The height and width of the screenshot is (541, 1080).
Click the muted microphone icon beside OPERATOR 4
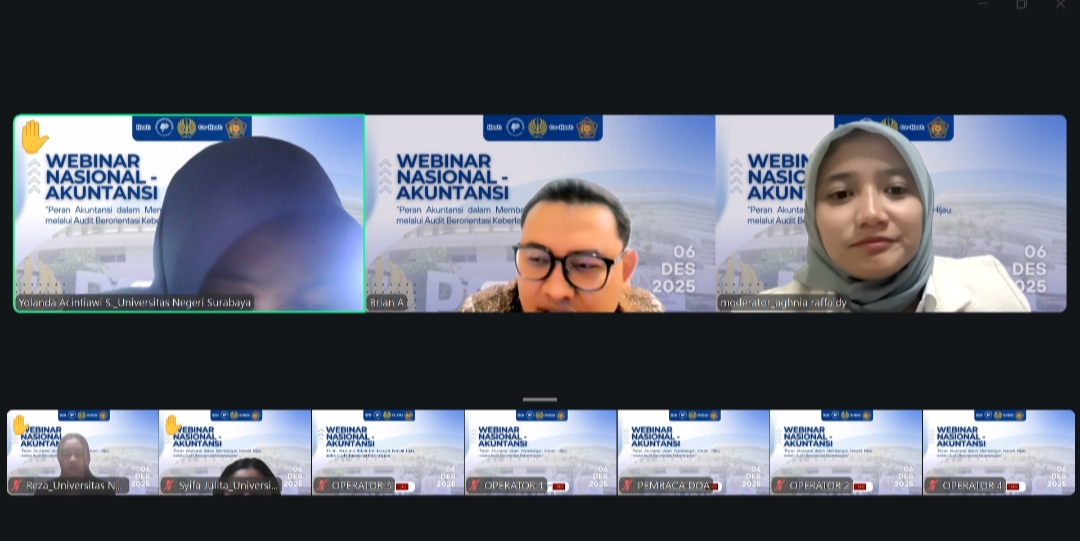tap(933, 486)
